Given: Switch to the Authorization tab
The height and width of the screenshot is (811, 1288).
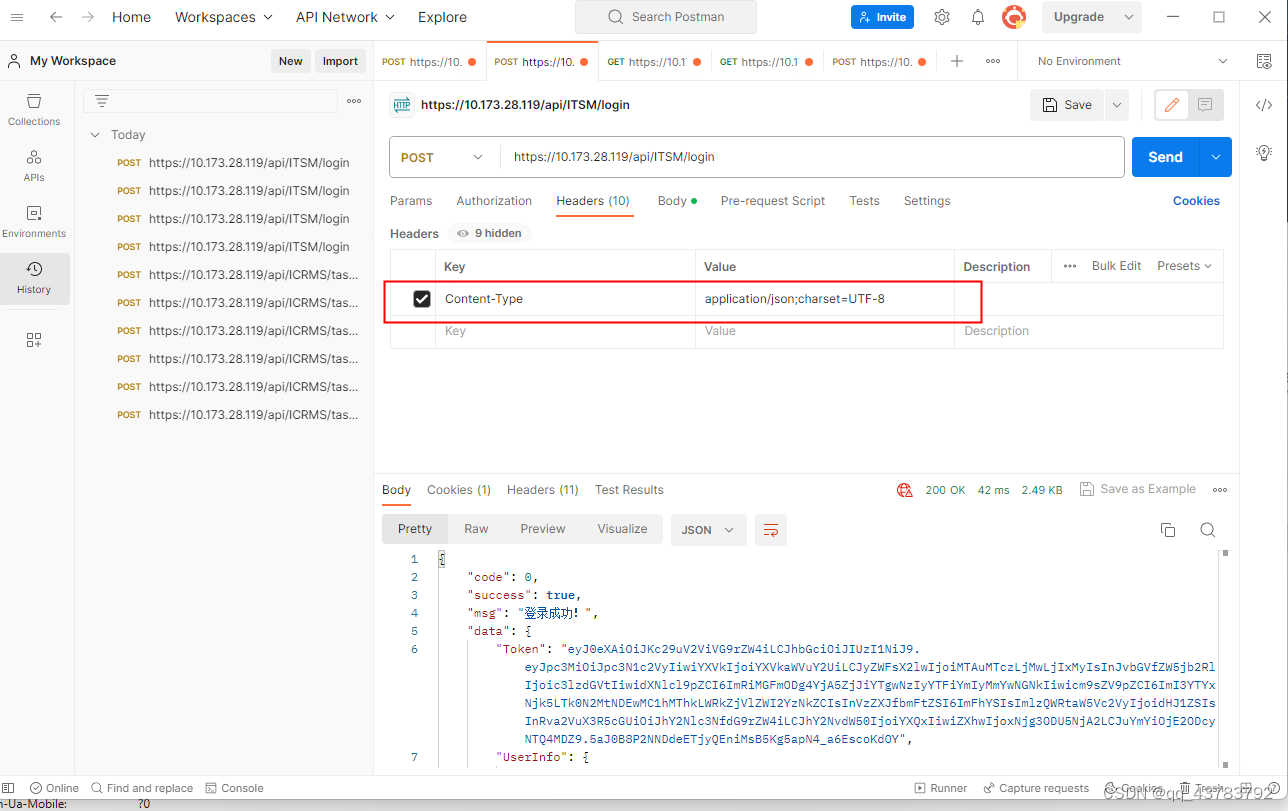Looking at the screenshot, I should [x=493, y=200].
